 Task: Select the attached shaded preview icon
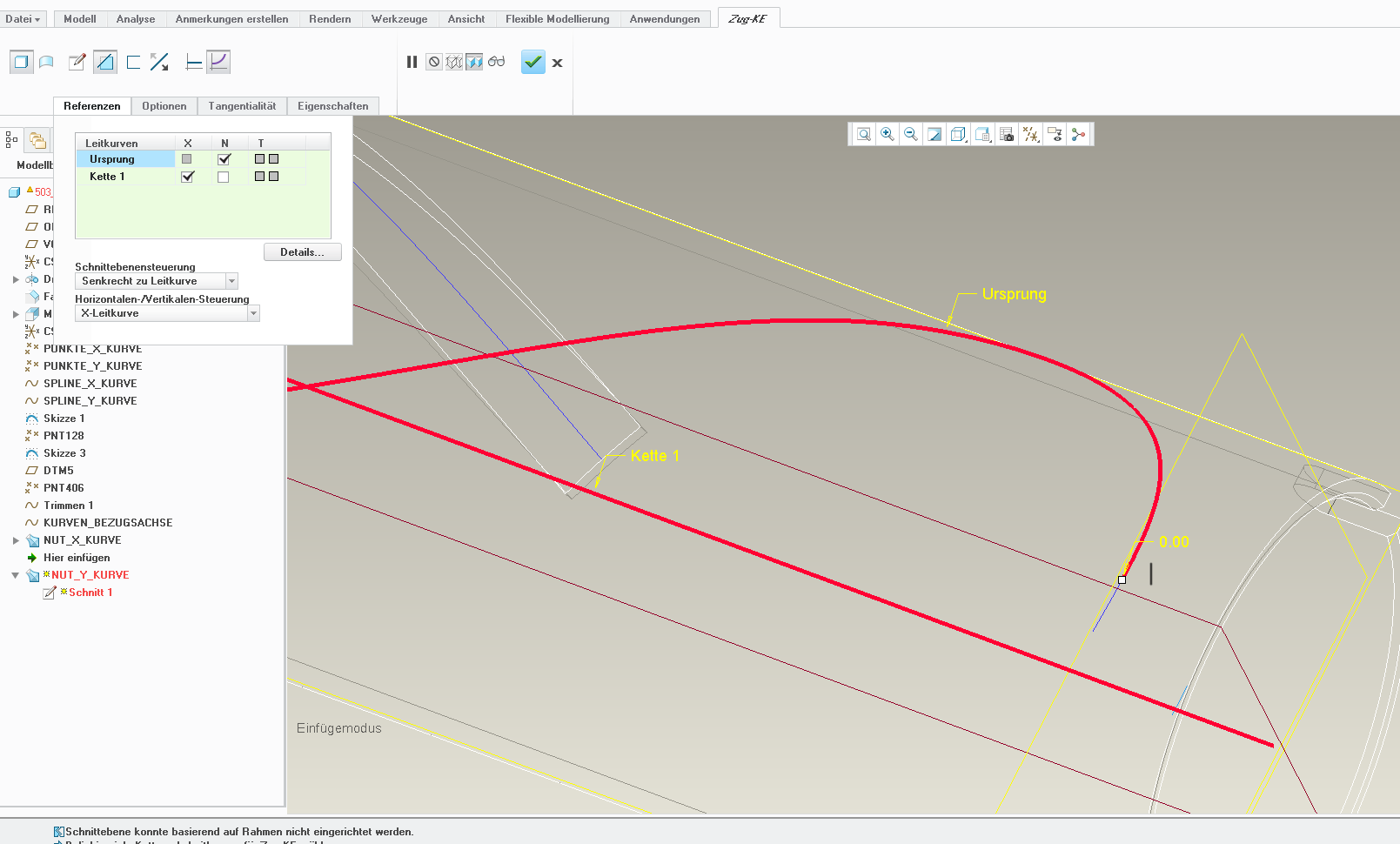[x=474, y=62]
